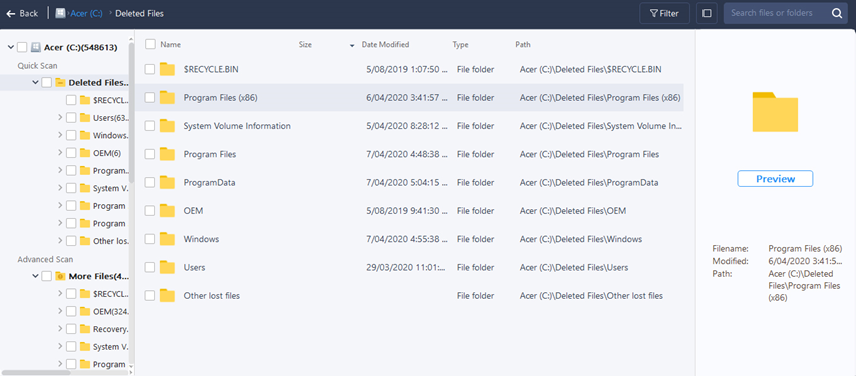Check the Acer (C:) root checkbox in tree
This screenshot has height=376, width=856.
pos(22,47)
